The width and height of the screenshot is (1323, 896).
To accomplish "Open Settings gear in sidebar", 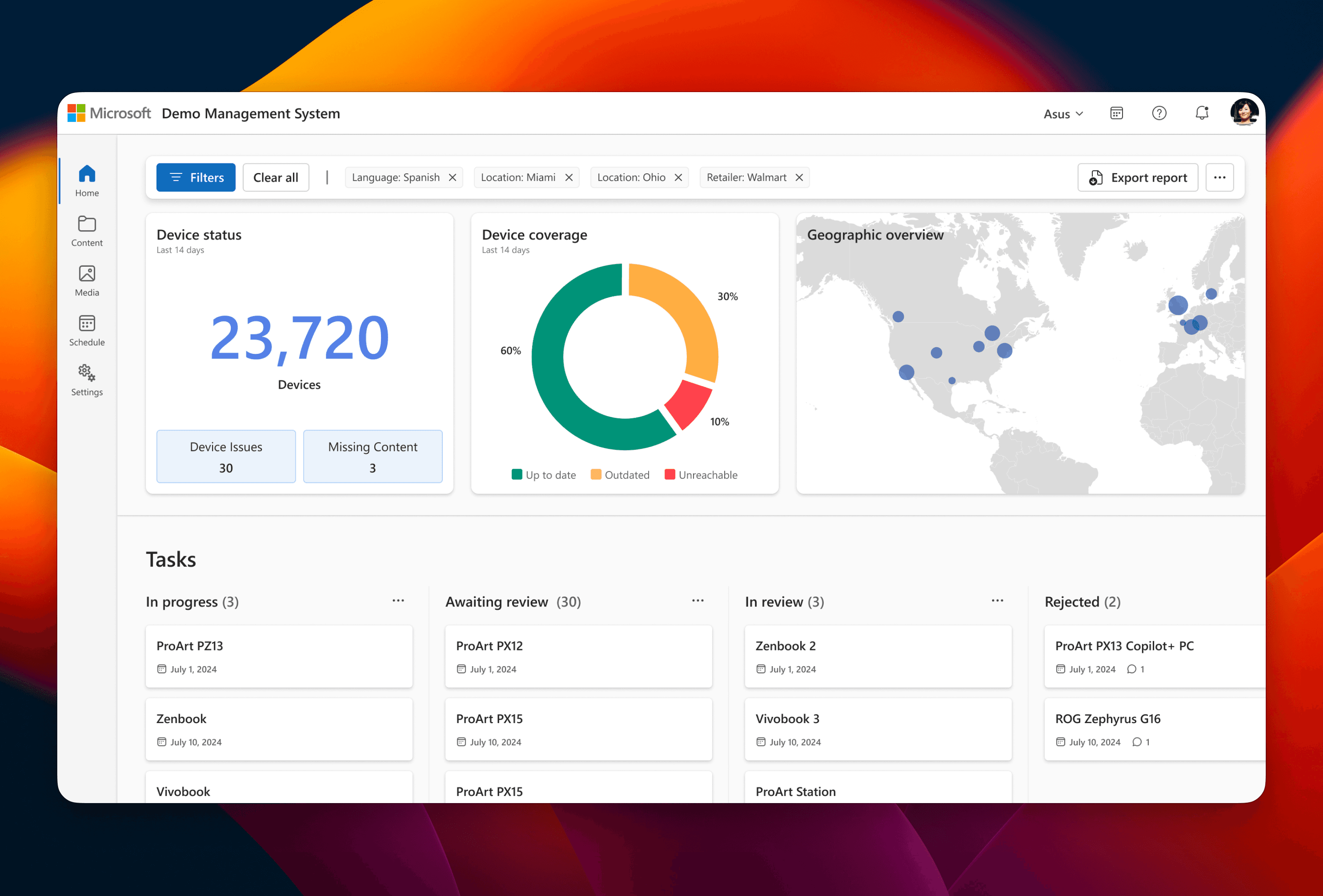I will 87,380.
